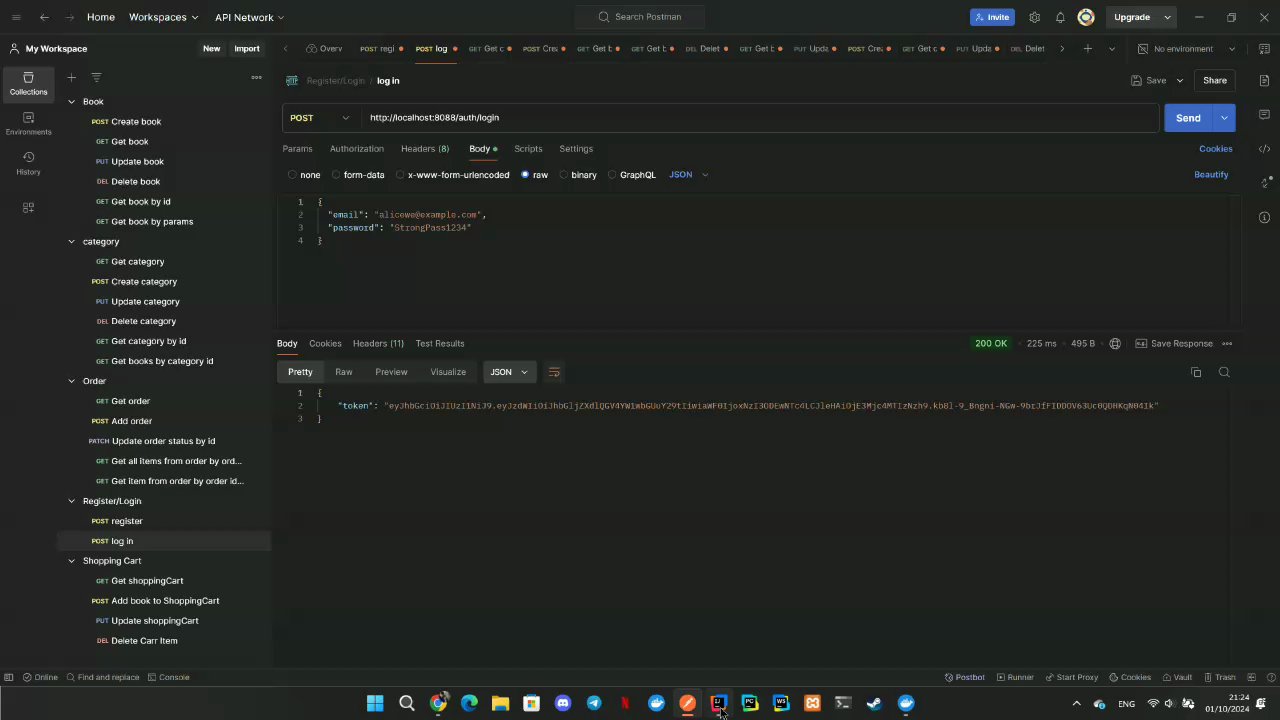The width and height of the screenshot is (1280, 720).
Task: Select the none body type
Action: coord(304,175)
